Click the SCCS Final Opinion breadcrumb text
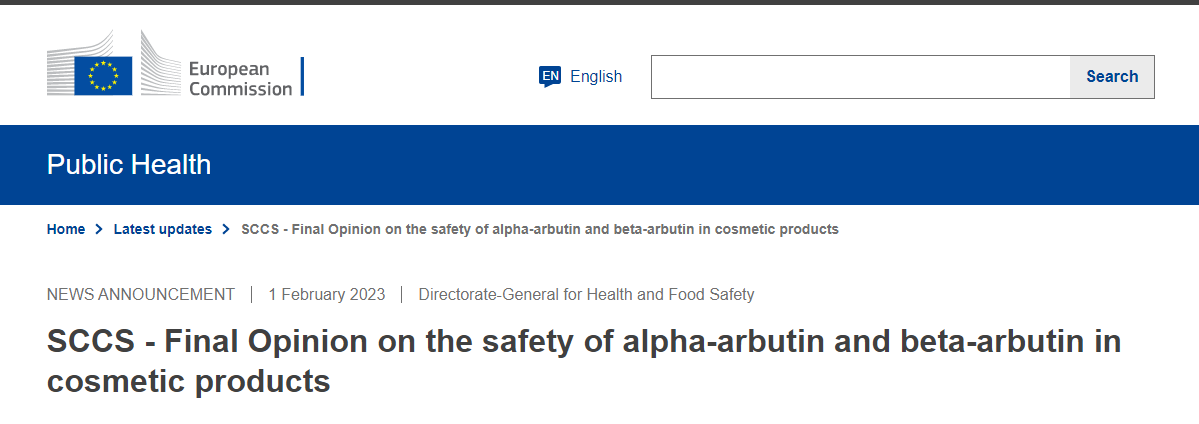The height and width of the screenshot is (424, 1199). pos(540,229)
